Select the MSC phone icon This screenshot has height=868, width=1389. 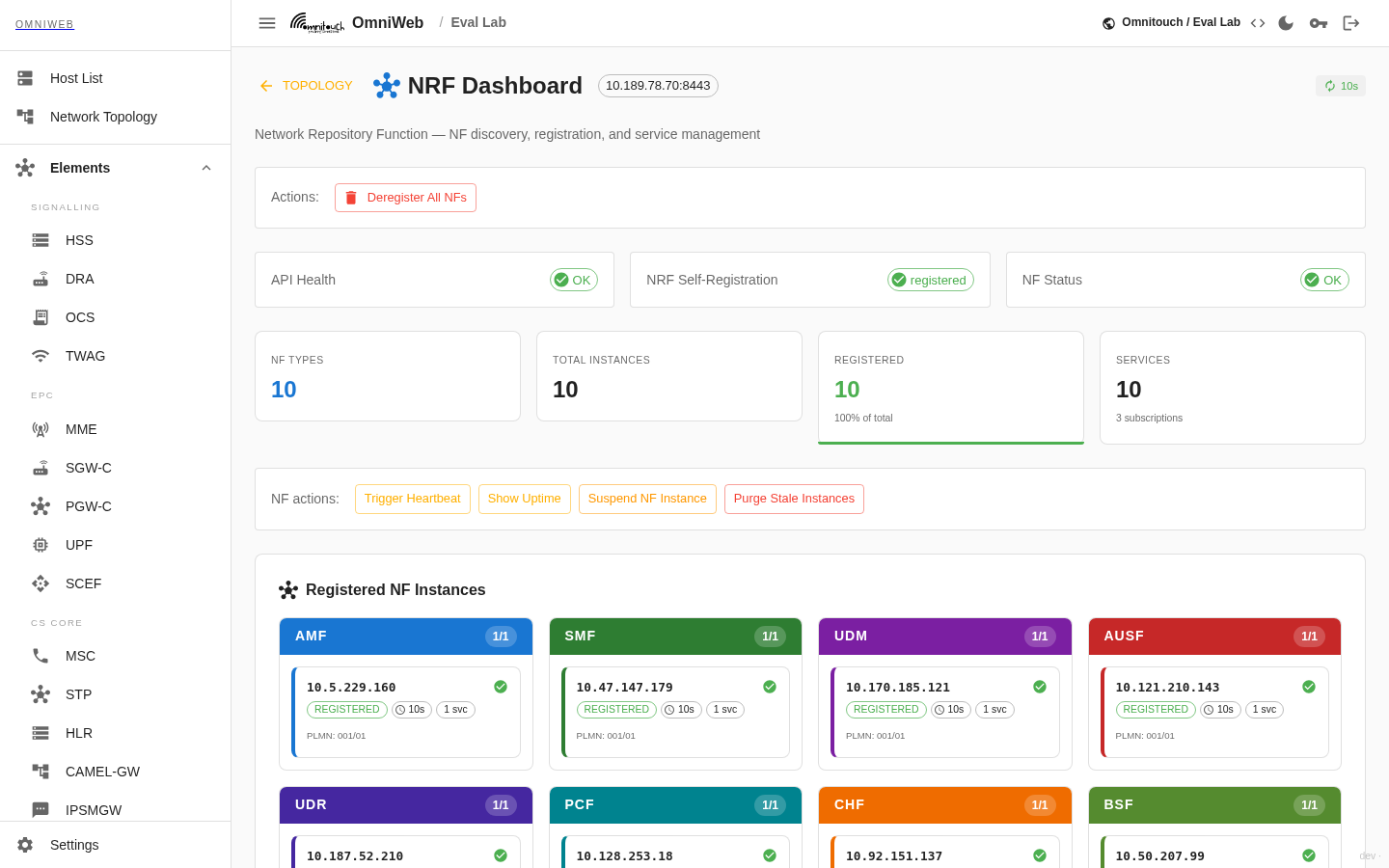click(41, 656)
